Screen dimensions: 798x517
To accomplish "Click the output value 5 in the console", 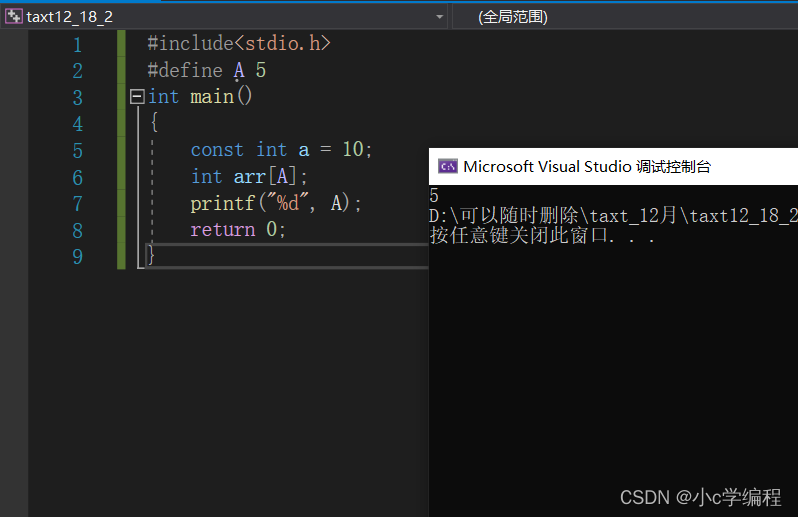I will tap(434, 195).
